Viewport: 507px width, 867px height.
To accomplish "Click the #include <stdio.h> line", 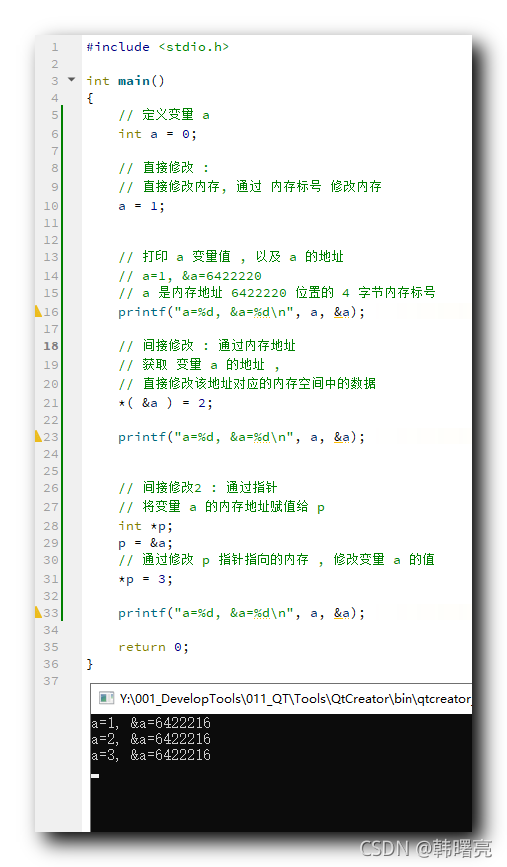I will pos(158,47).
